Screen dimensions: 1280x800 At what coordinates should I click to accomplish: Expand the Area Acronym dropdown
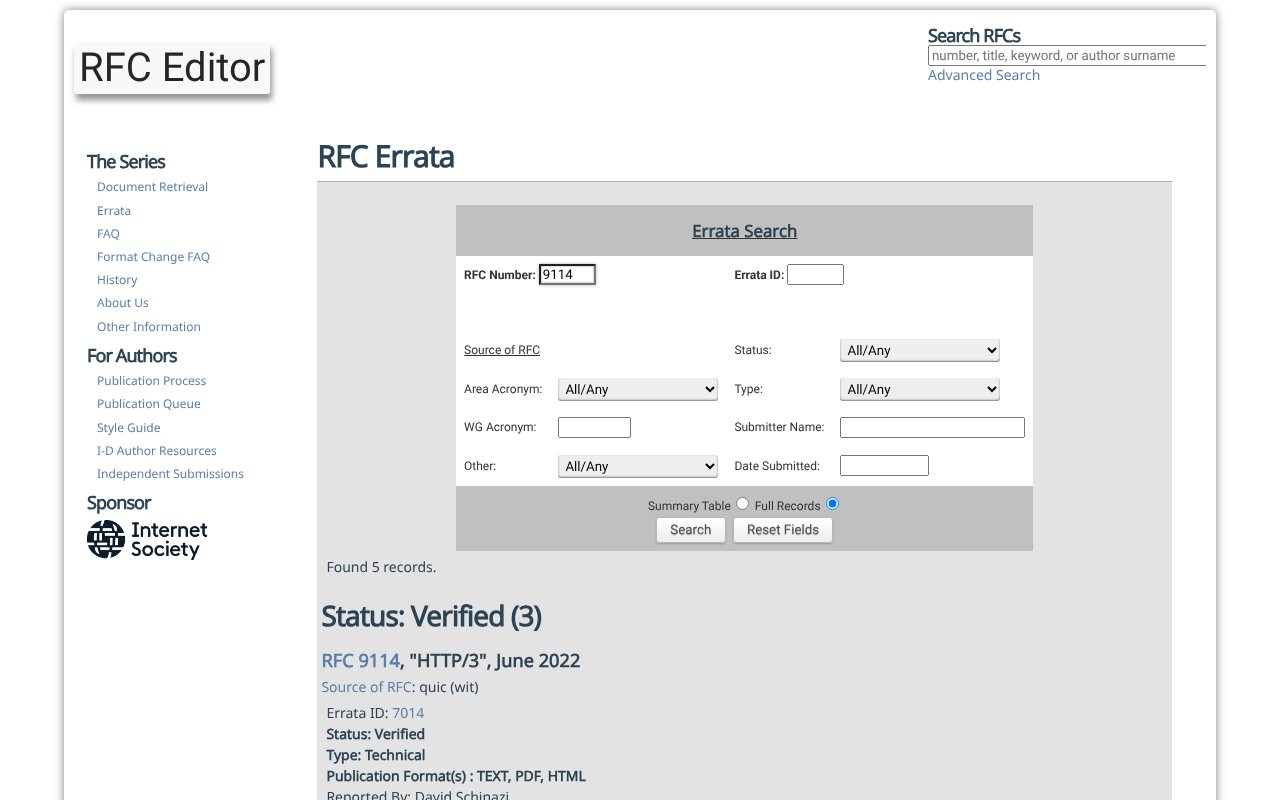(x=637, y=389)
